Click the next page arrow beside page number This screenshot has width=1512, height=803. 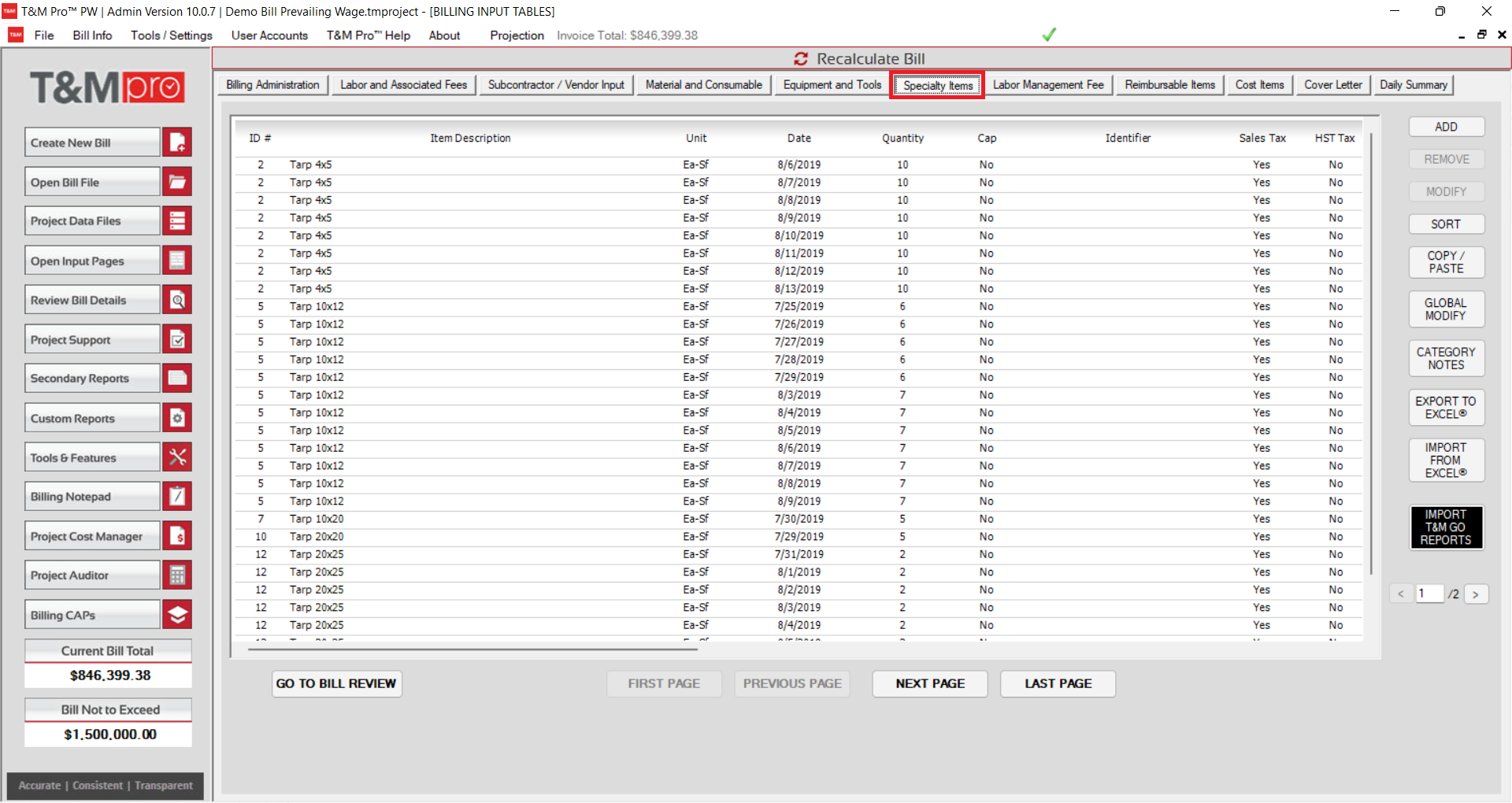click(x=1476, y=594)
